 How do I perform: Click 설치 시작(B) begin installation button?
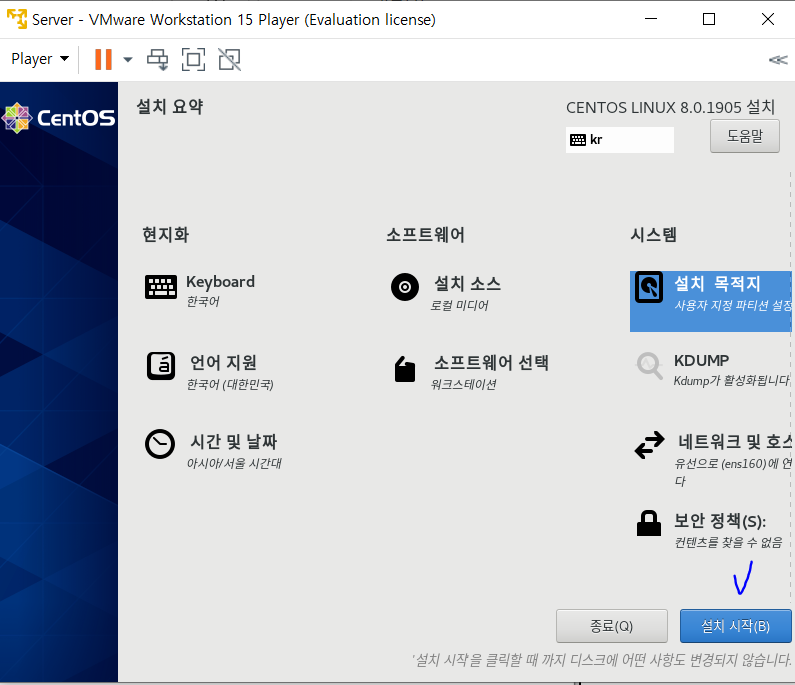click(x=735, y=626)
